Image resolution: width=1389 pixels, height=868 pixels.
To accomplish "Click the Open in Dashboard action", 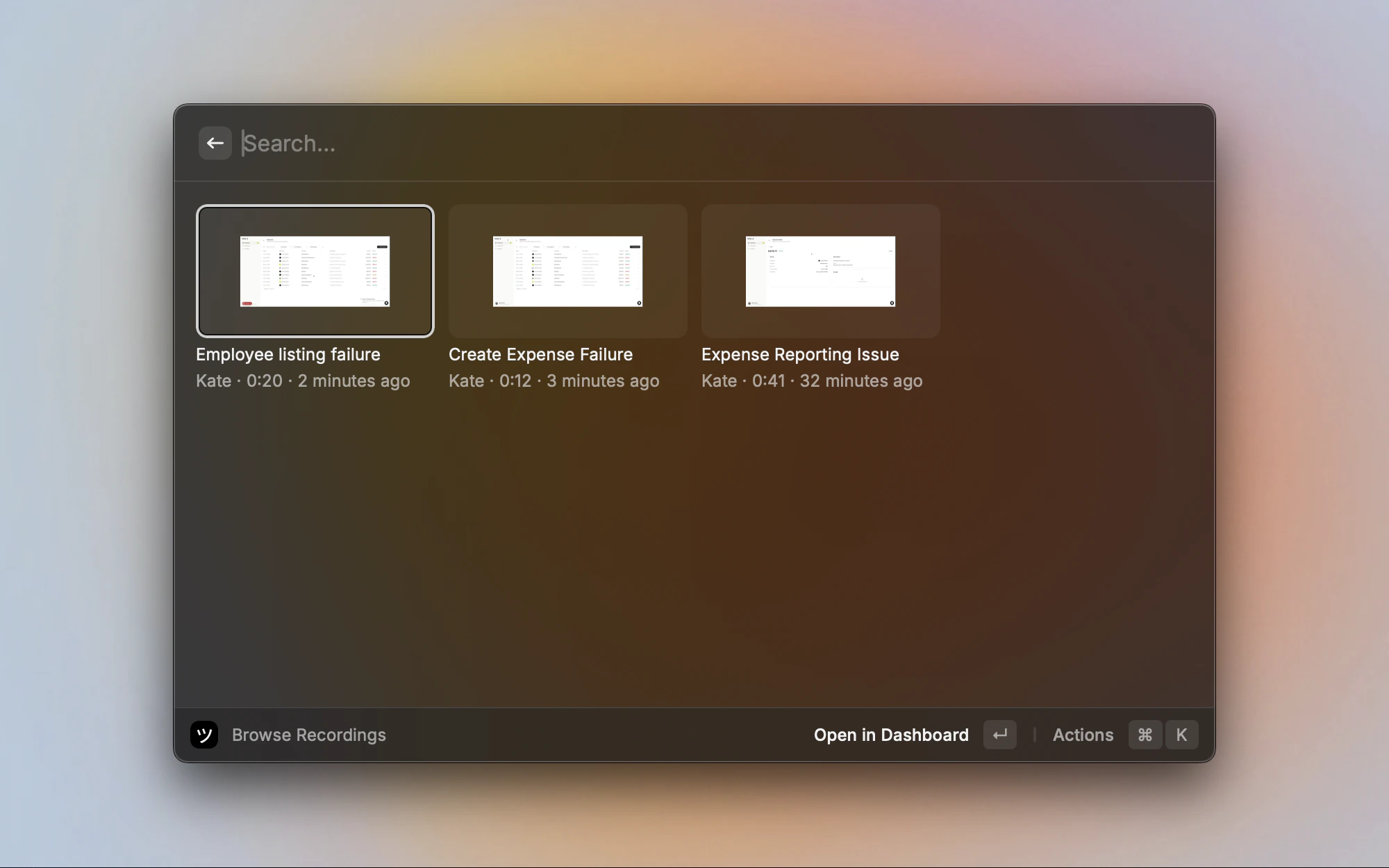I will pyautogui.click(x=891, y=735).
